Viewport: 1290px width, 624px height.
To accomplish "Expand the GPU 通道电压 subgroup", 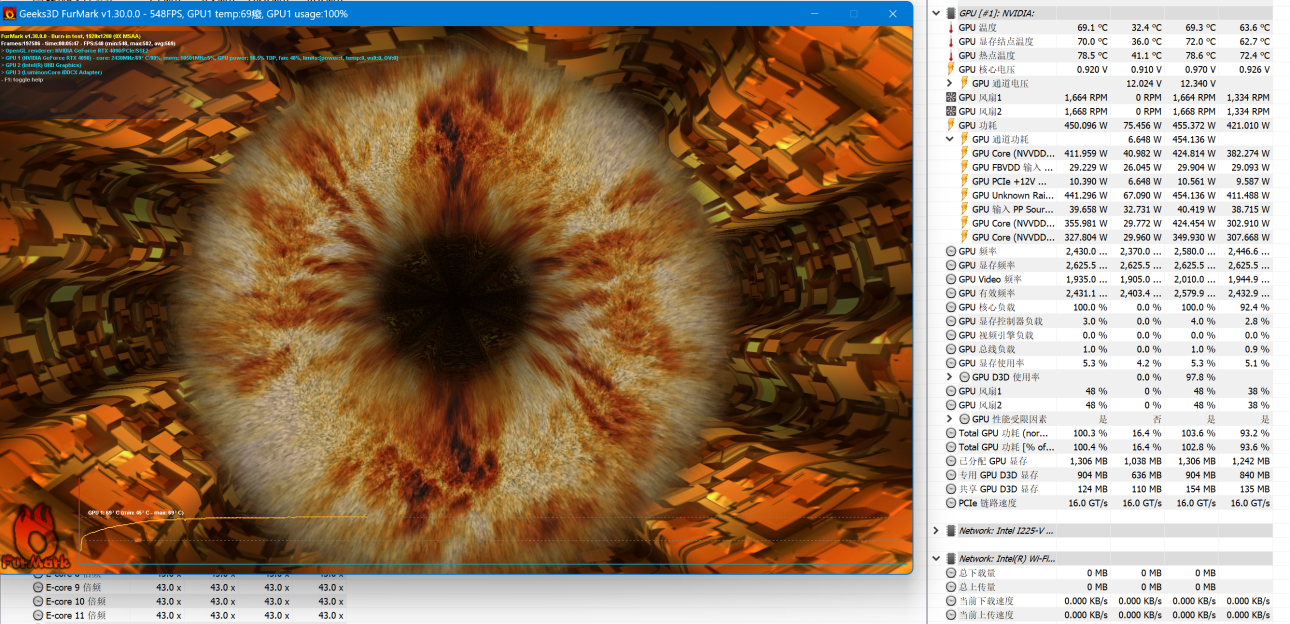I will point(950,84).
